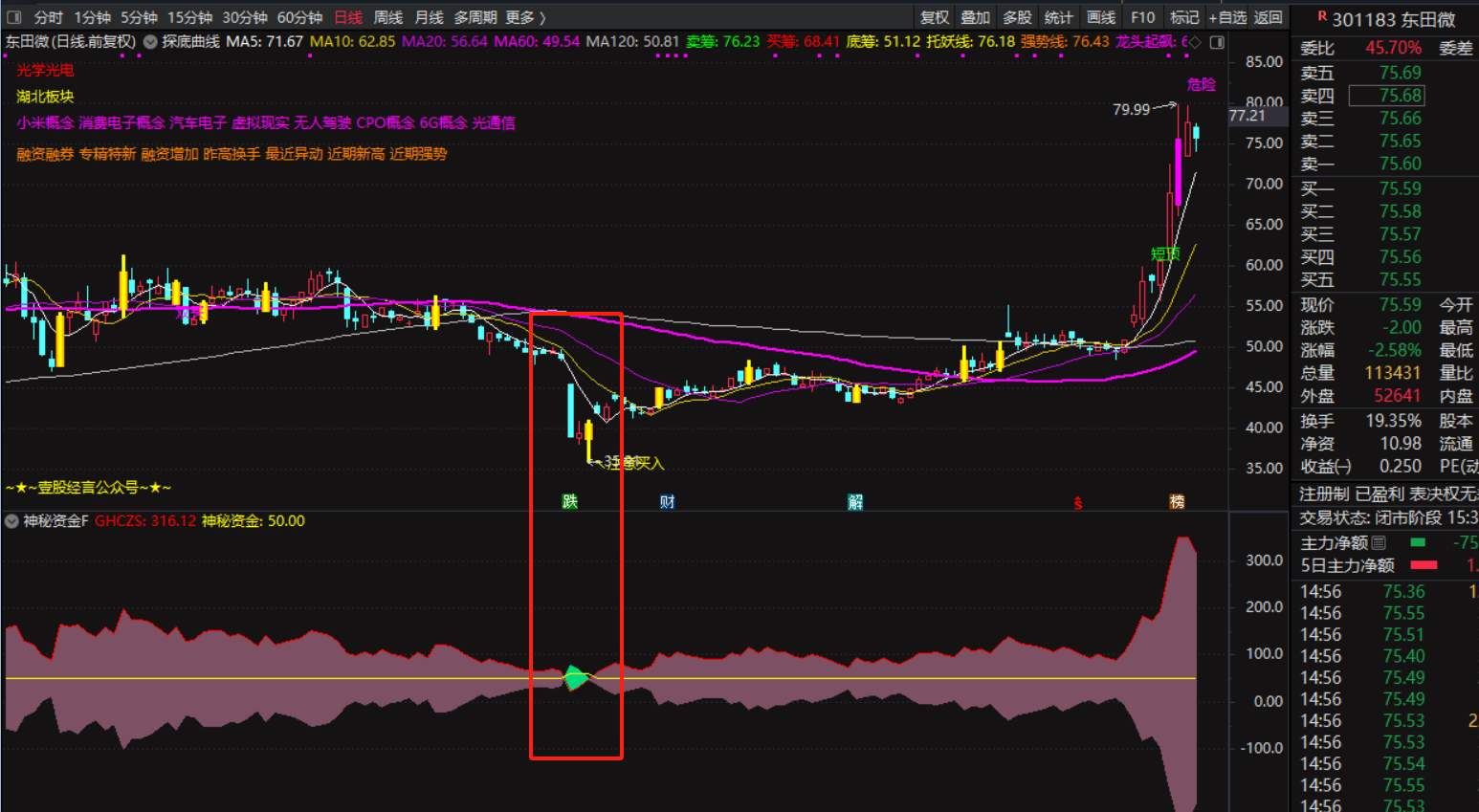Open the 神秘资金F sub-indicator dropdown arrow

[x=11, y=521]
